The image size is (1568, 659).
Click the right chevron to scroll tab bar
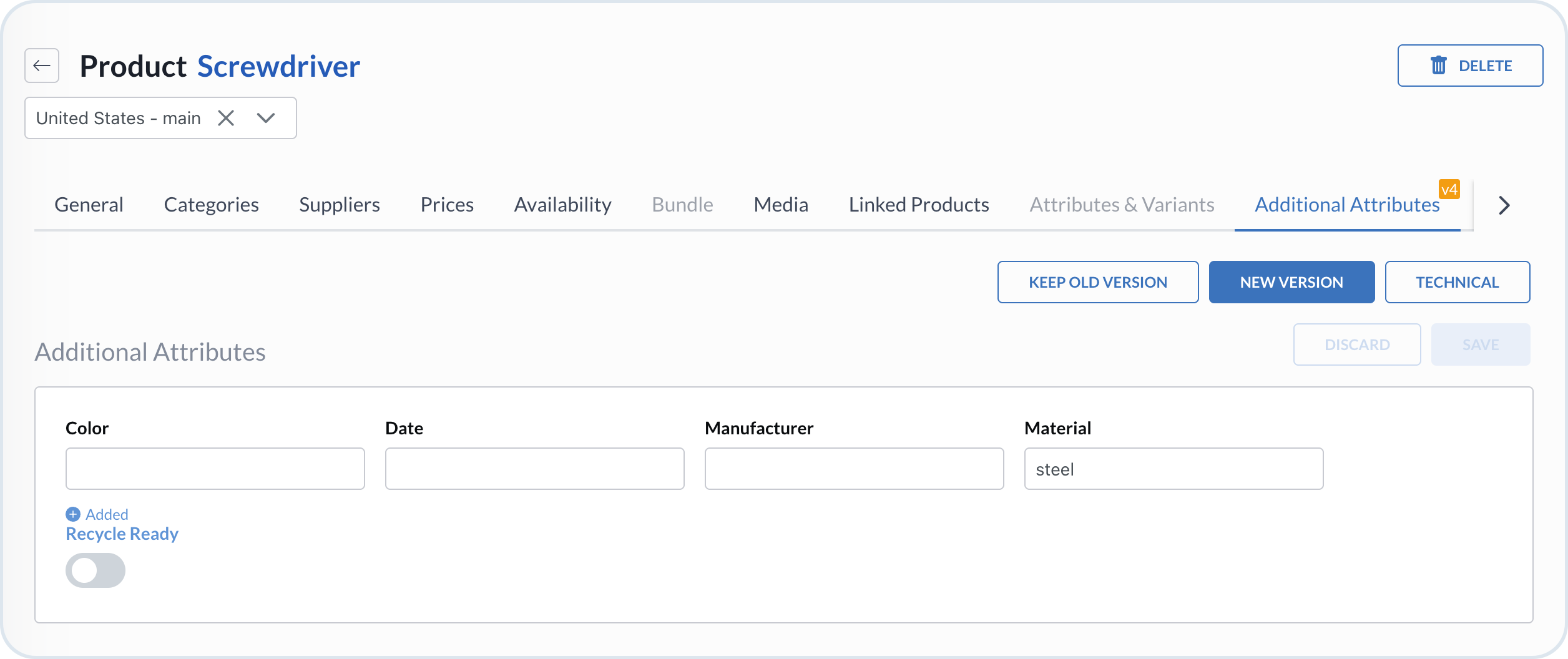(1504, 205)
